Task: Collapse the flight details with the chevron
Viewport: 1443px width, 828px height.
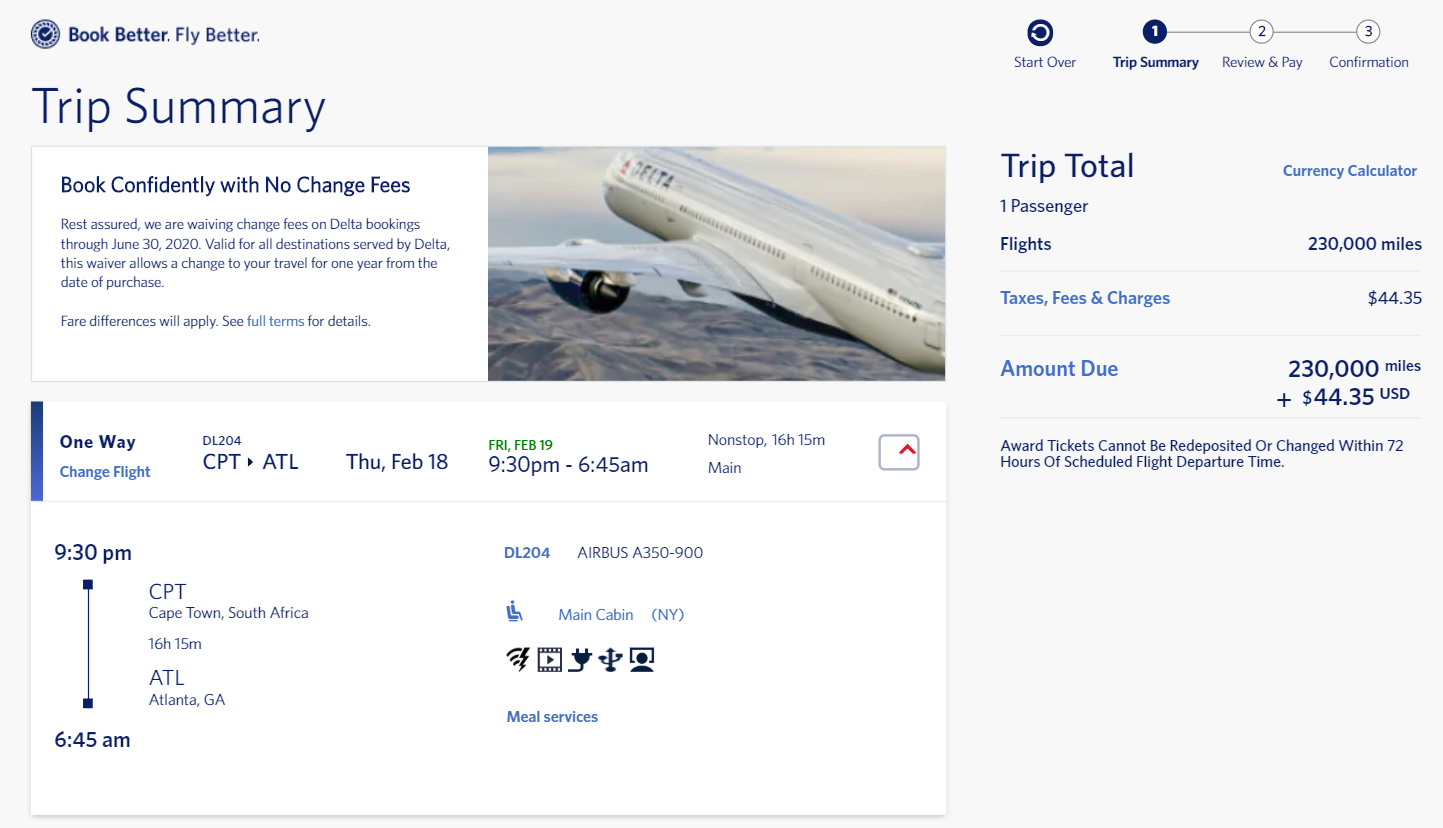Action: (x=898, y=451)
